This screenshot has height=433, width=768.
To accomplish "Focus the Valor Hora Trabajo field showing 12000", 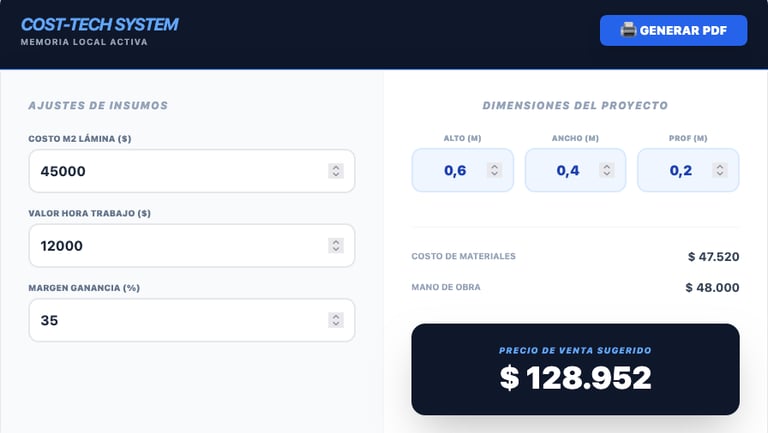I will tap(192, 245).
